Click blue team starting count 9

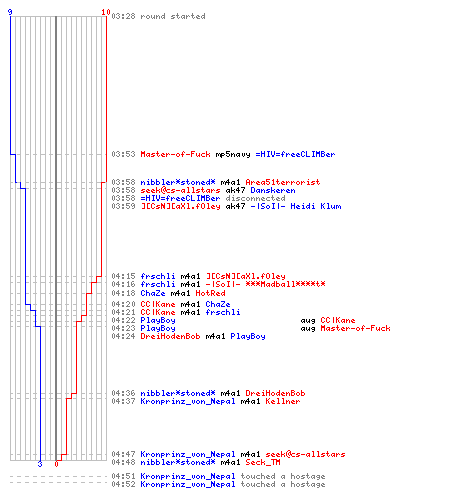coord(10,12)
